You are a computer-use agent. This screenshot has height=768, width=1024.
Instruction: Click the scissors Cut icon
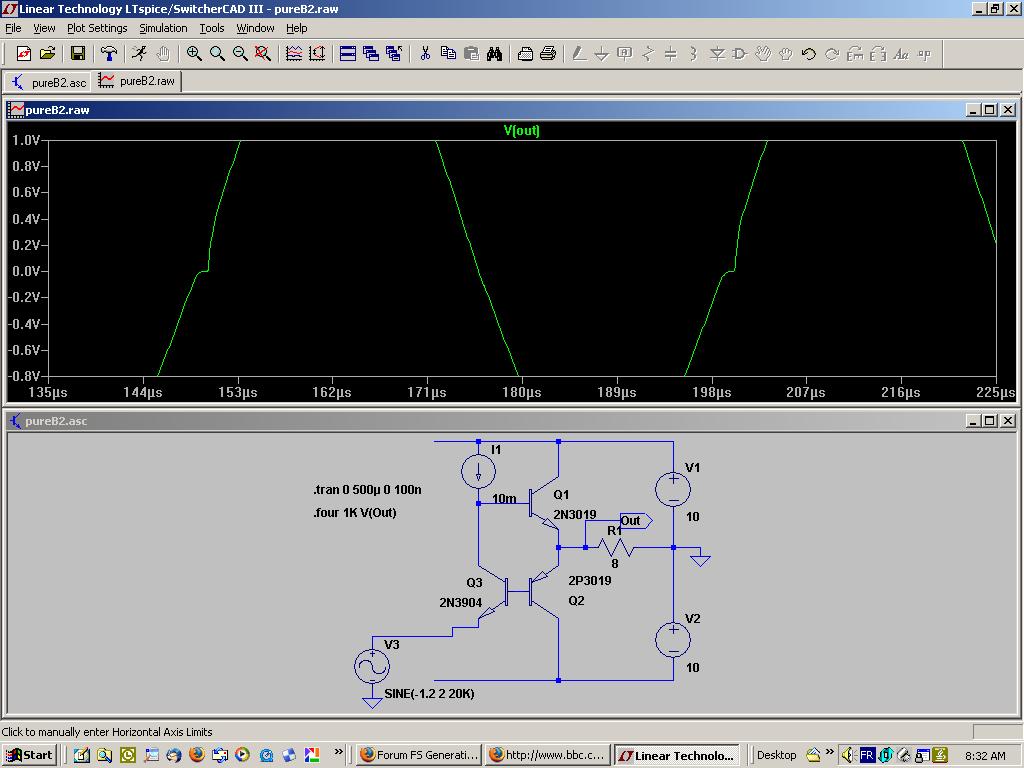pyautogui.click(x=425, y=54)
